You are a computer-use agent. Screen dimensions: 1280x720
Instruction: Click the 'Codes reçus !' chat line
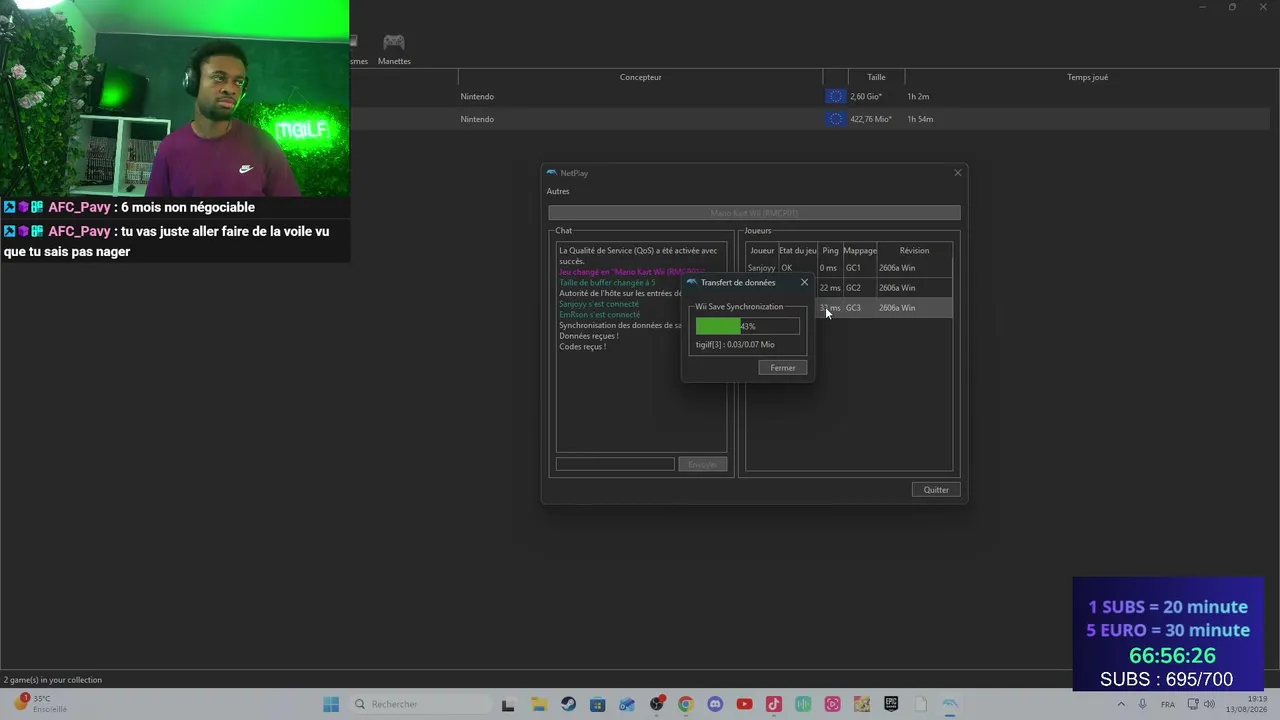(x=582, y=346)
